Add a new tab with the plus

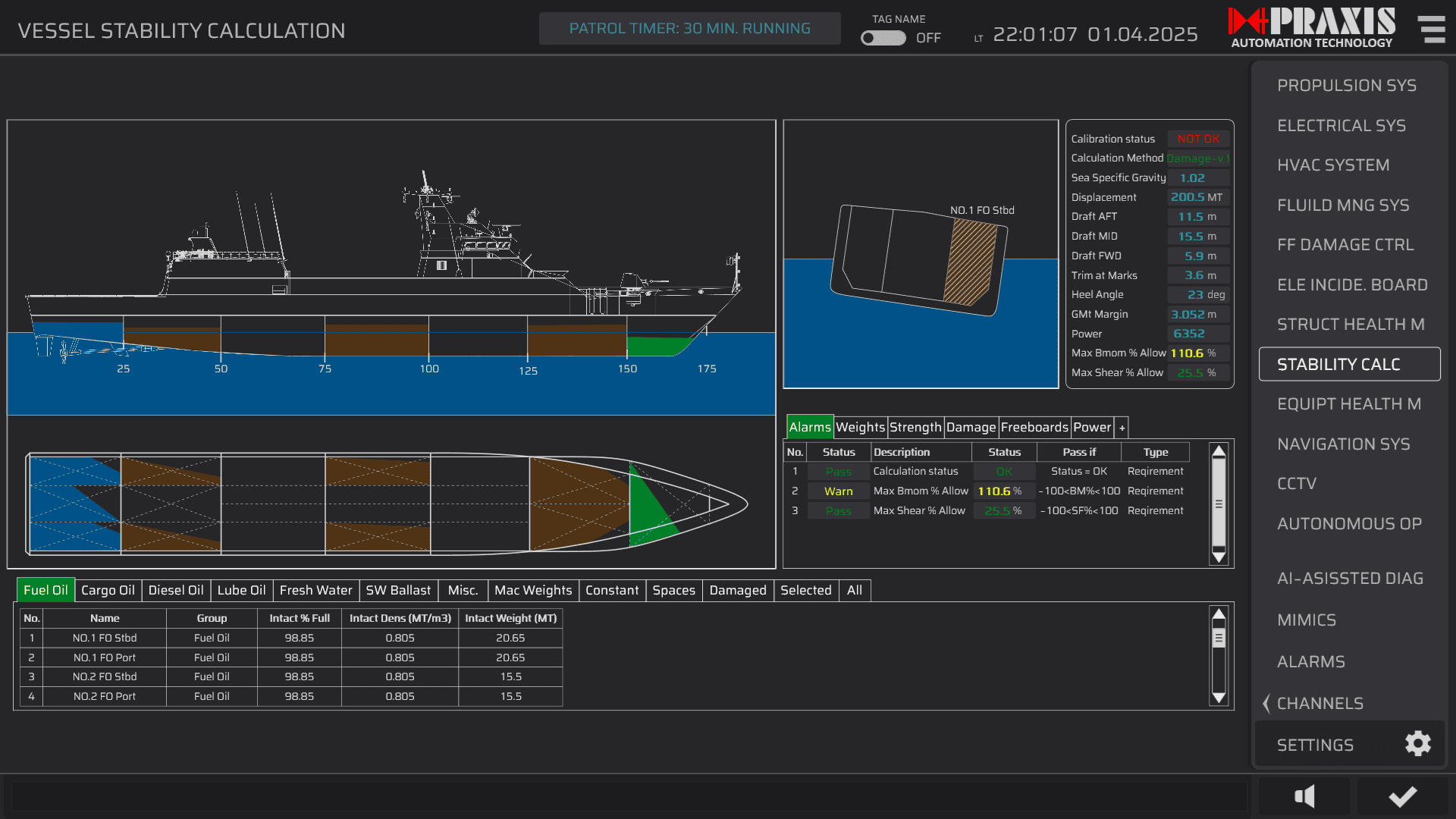click(x=1122, y=428)
